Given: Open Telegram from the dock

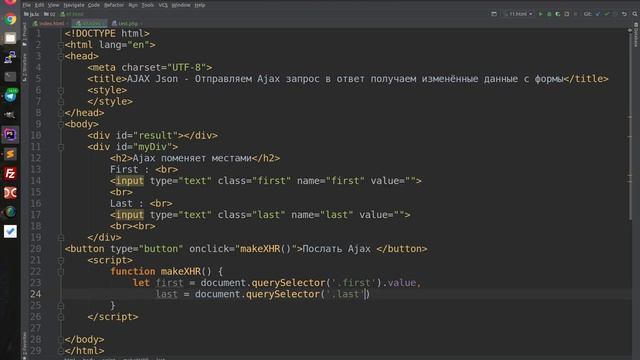Looking at the screenshot, I should 10,96.
